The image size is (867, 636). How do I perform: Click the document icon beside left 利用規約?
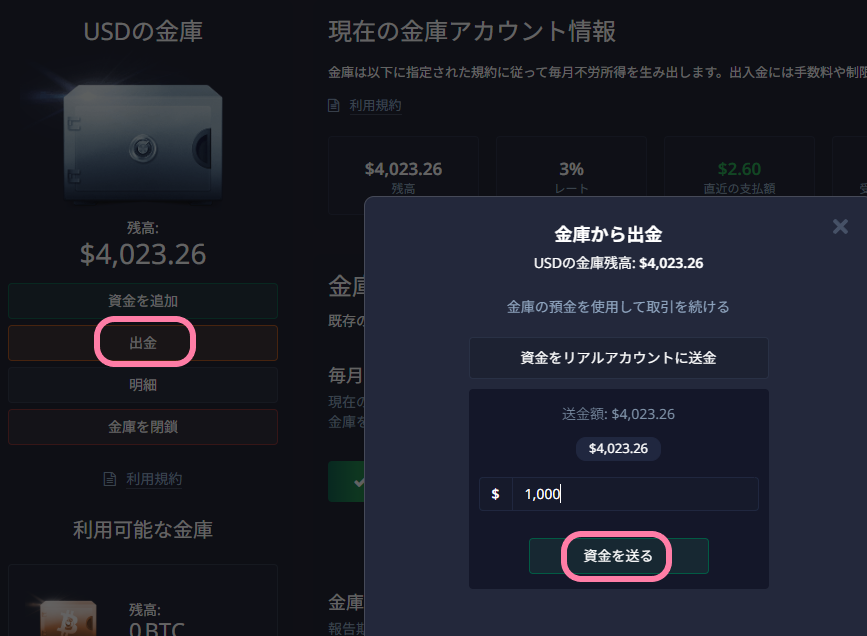110,479
